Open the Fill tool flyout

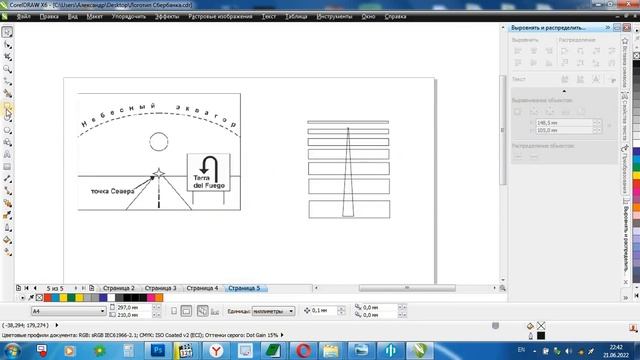coord(7,240)
